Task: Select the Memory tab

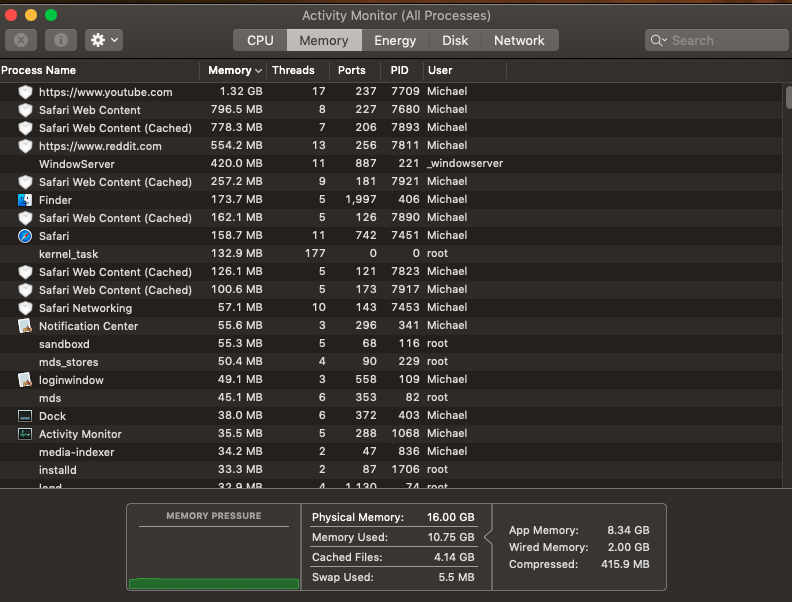Action: tap(324, 40)
